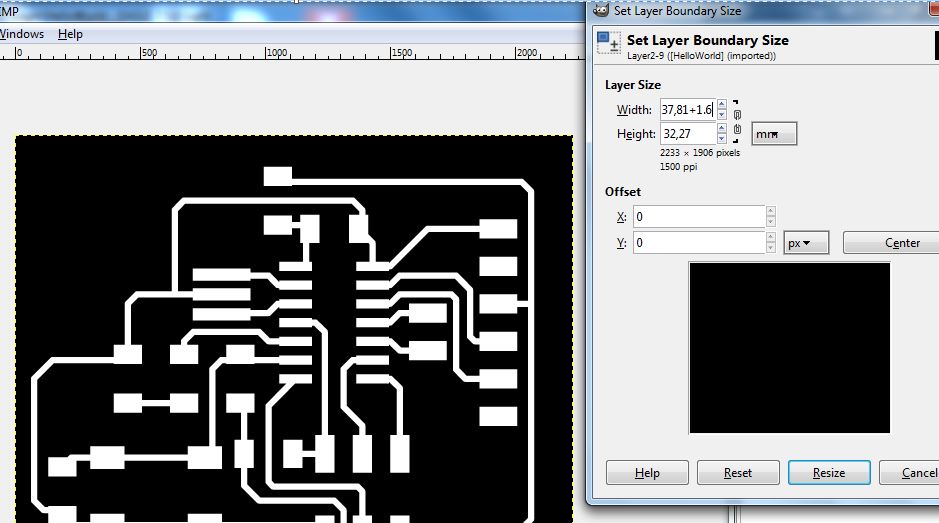939x523 pixels.
Task: Click the Resize button
Action: [829, 473]
